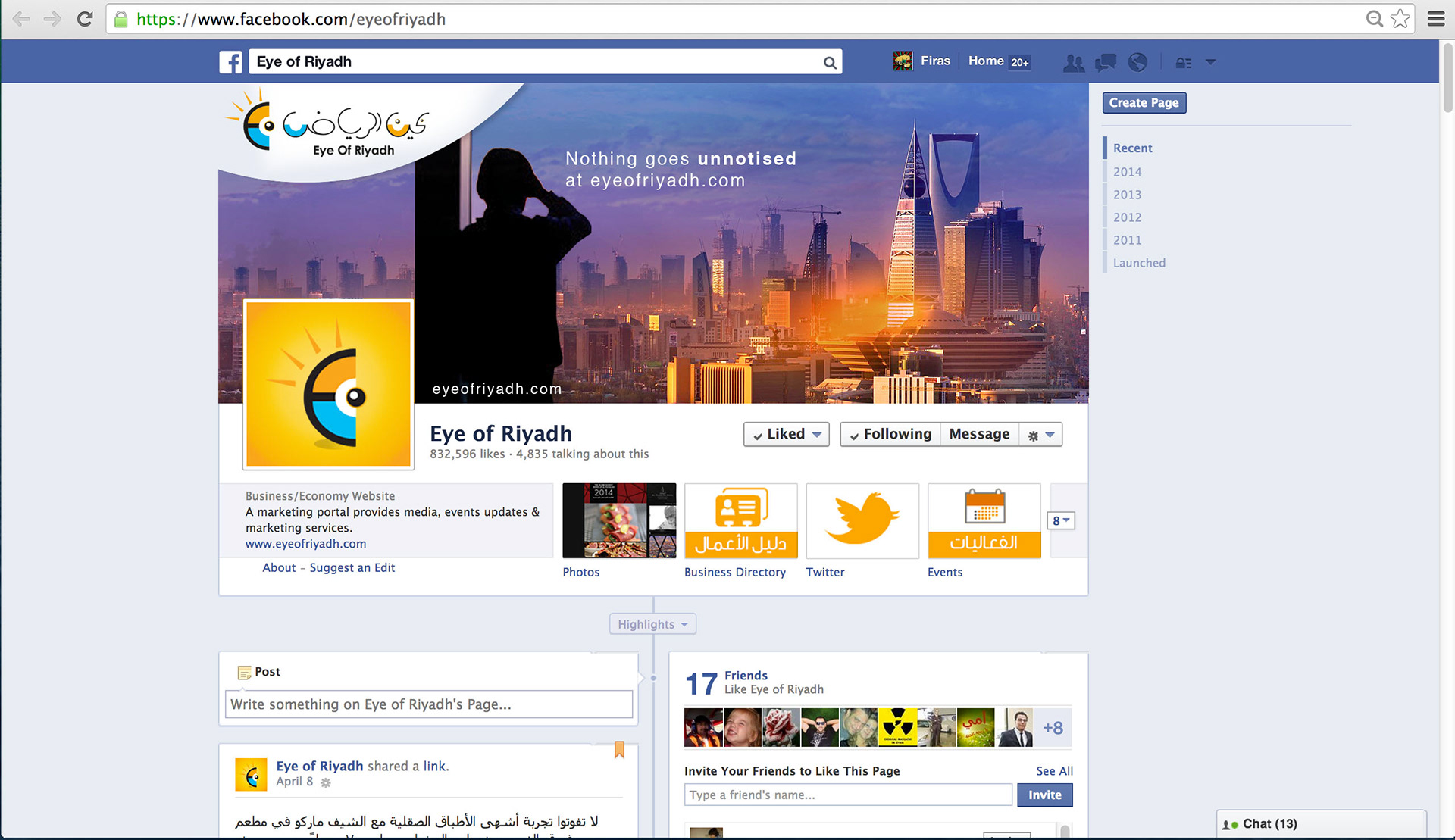Open the Chat (13) bar

click(1322, 824)
